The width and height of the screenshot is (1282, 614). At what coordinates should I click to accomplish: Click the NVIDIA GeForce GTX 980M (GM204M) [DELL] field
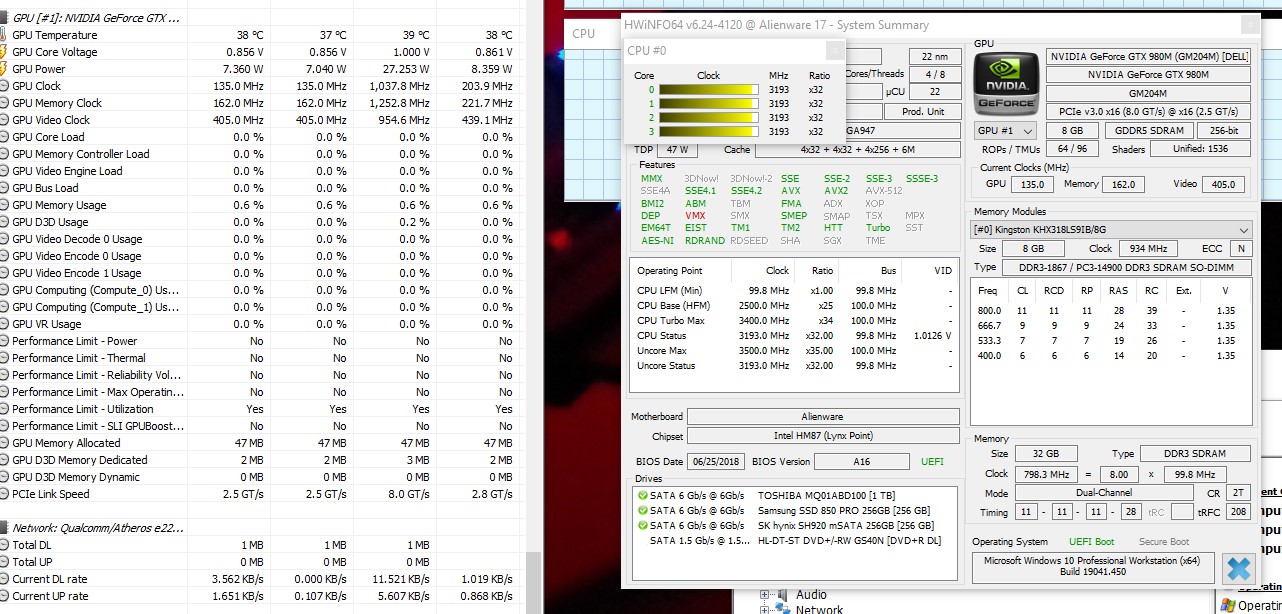tap(1148, 57)
